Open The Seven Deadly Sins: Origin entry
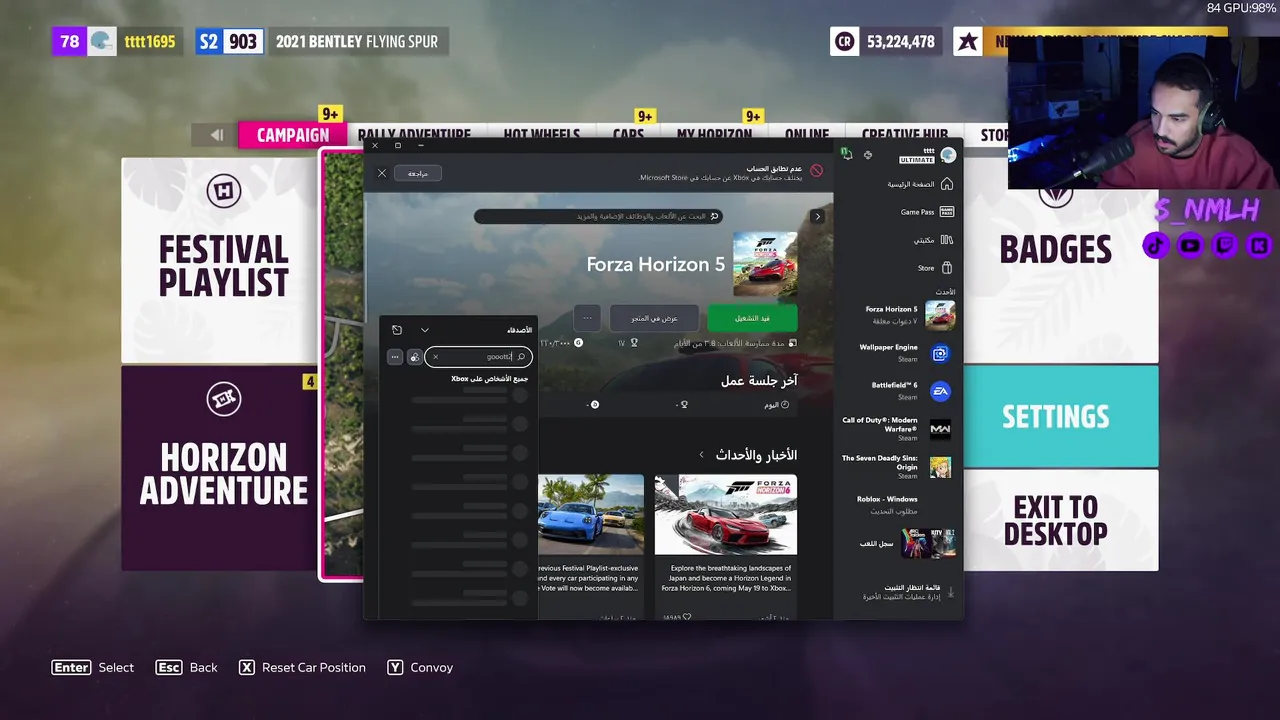 tap(897, 466)
